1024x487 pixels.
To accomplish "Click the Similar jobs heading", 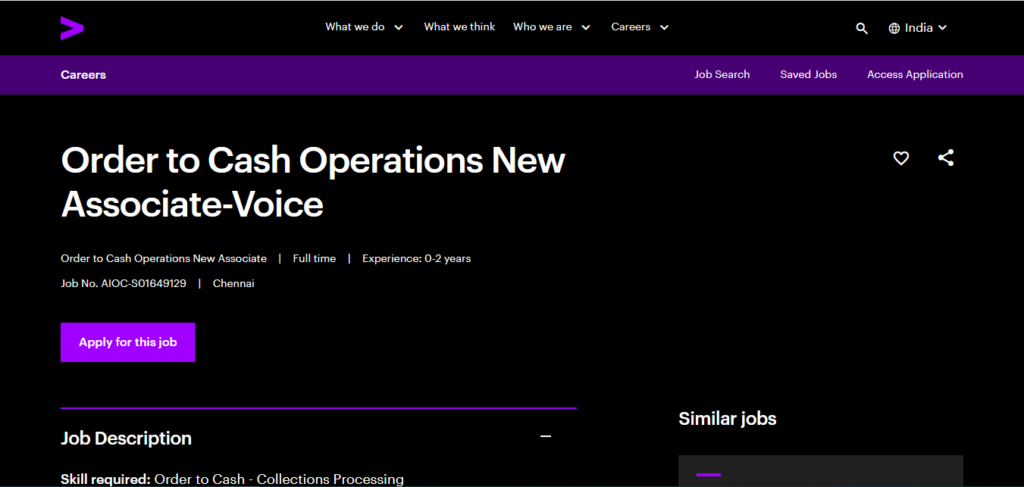I will point(727,418).
